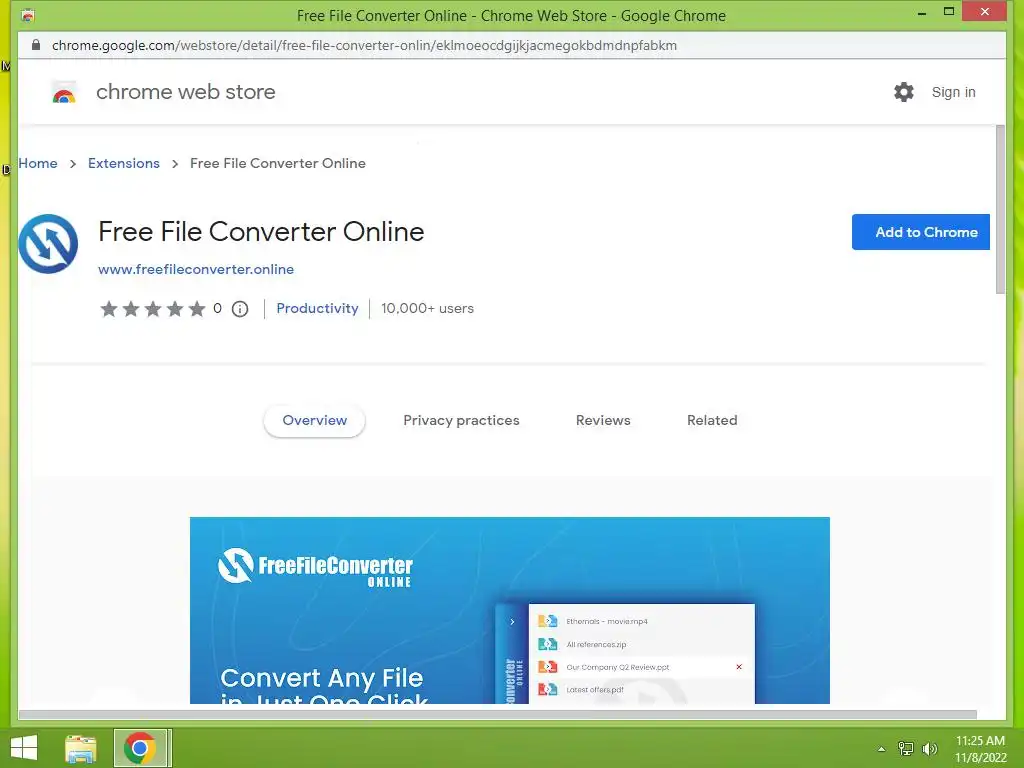1024x768 pixels.
Task: Click 'Our Company Q2 Review.ppt' in promo
Action: click(618, 667)
